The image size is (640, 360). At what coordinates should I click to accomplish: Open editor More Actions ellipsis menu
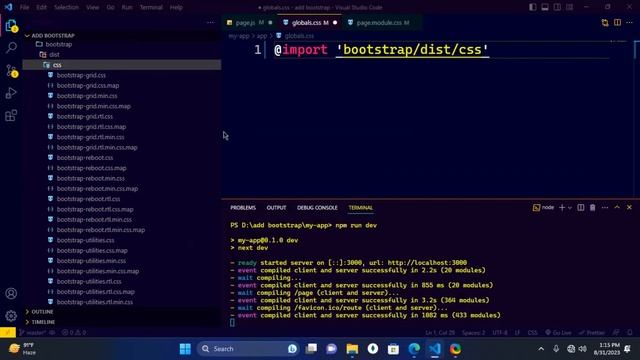click(629, 23)
